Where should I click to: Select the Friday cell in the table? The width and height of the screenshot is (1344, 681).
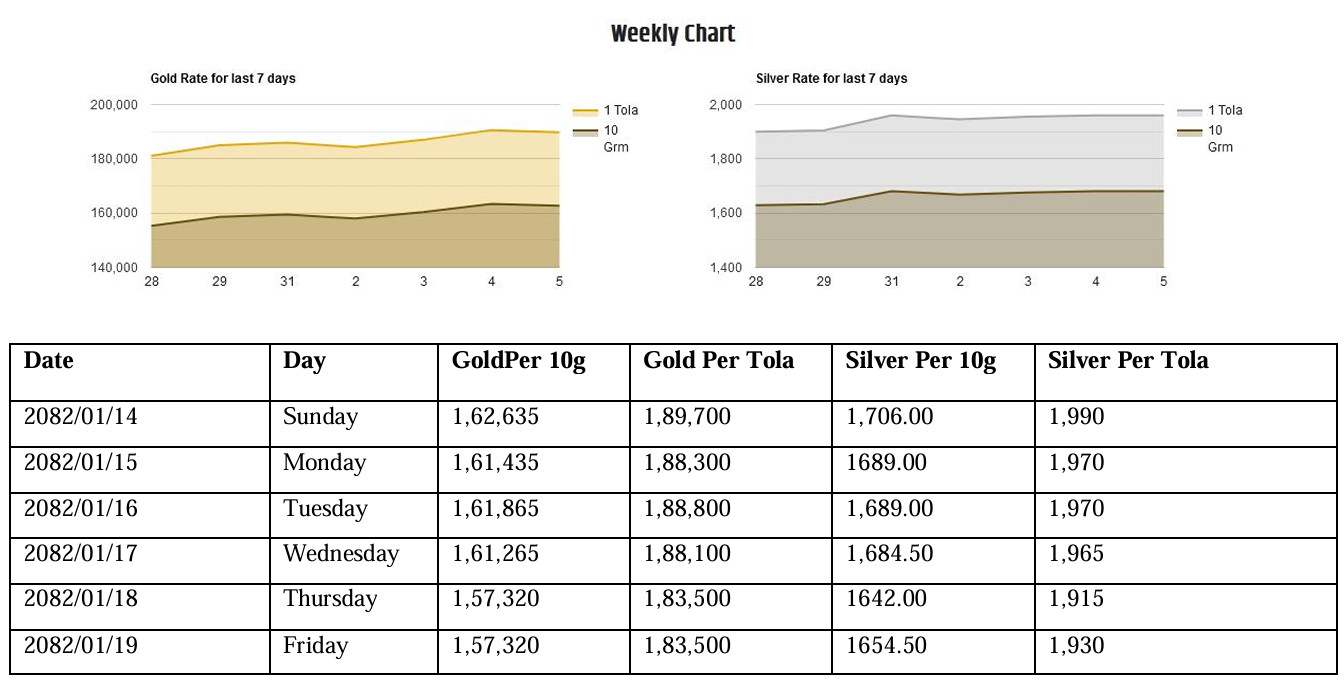tap(315, 646)
